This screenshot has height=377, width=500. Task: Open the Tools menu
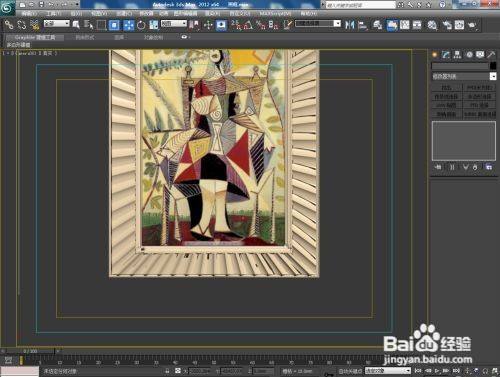pos(53,13)
